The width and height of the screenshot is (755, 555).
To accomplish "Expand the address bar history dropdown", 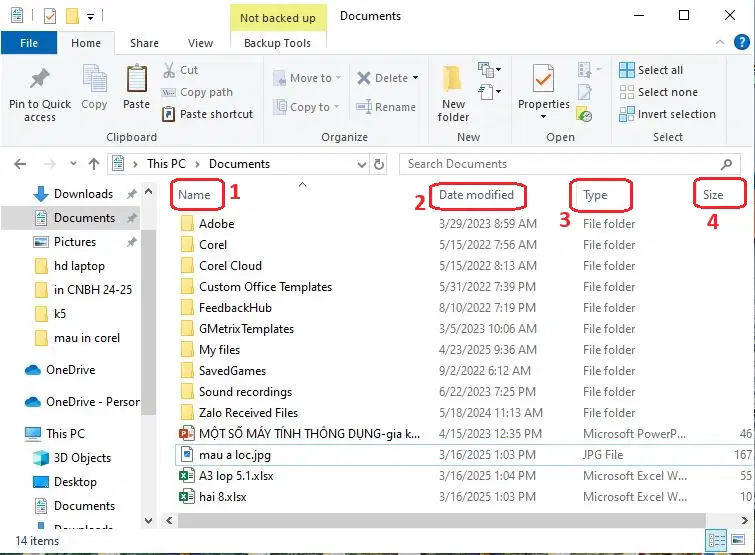I will [x=362, y=165].
